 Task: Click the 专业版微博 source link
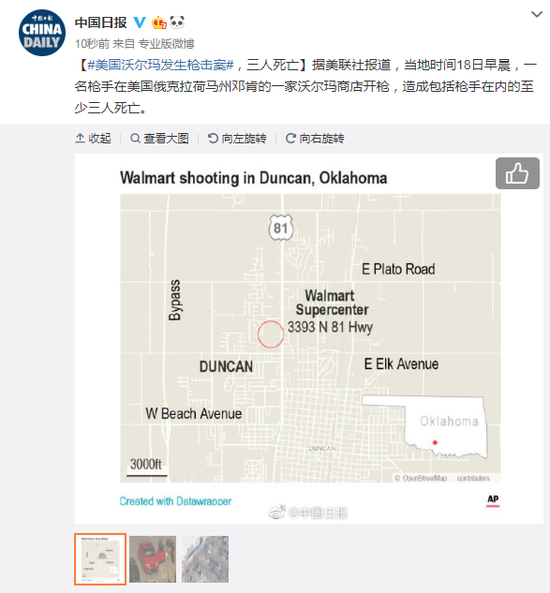click(x=166, y=44)
